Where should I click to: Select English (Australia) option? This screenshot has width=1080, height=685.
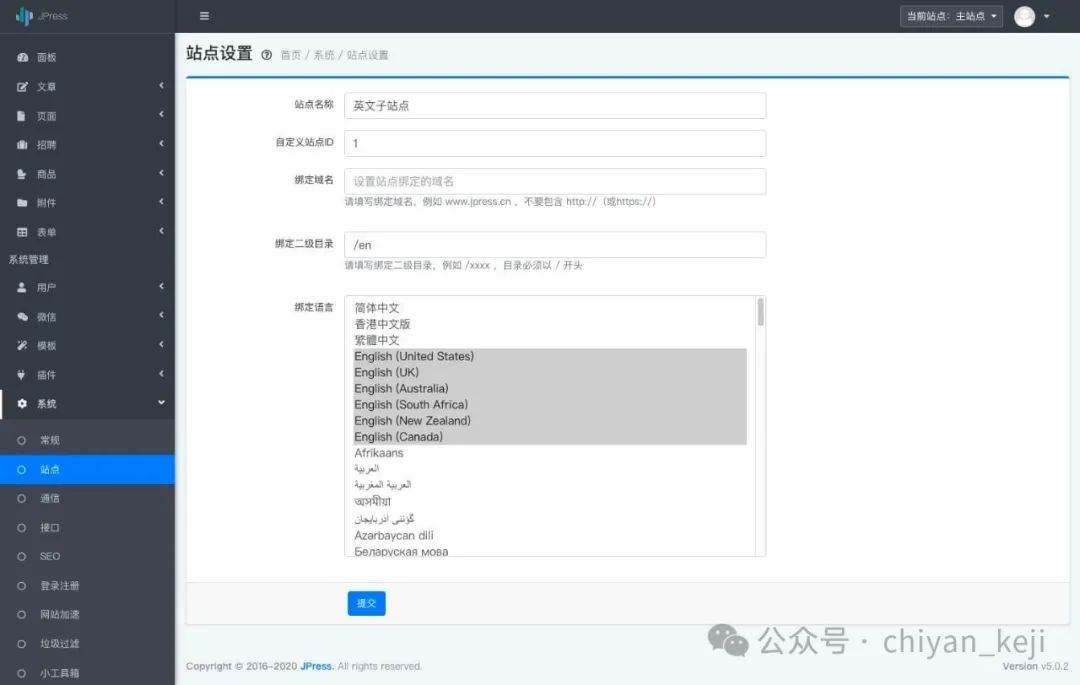click(x=550, y=389)
